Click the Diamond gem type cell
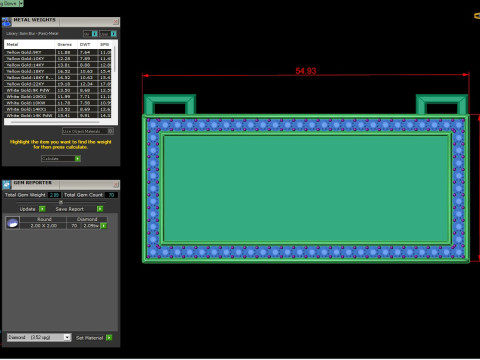 click(87, 219)
